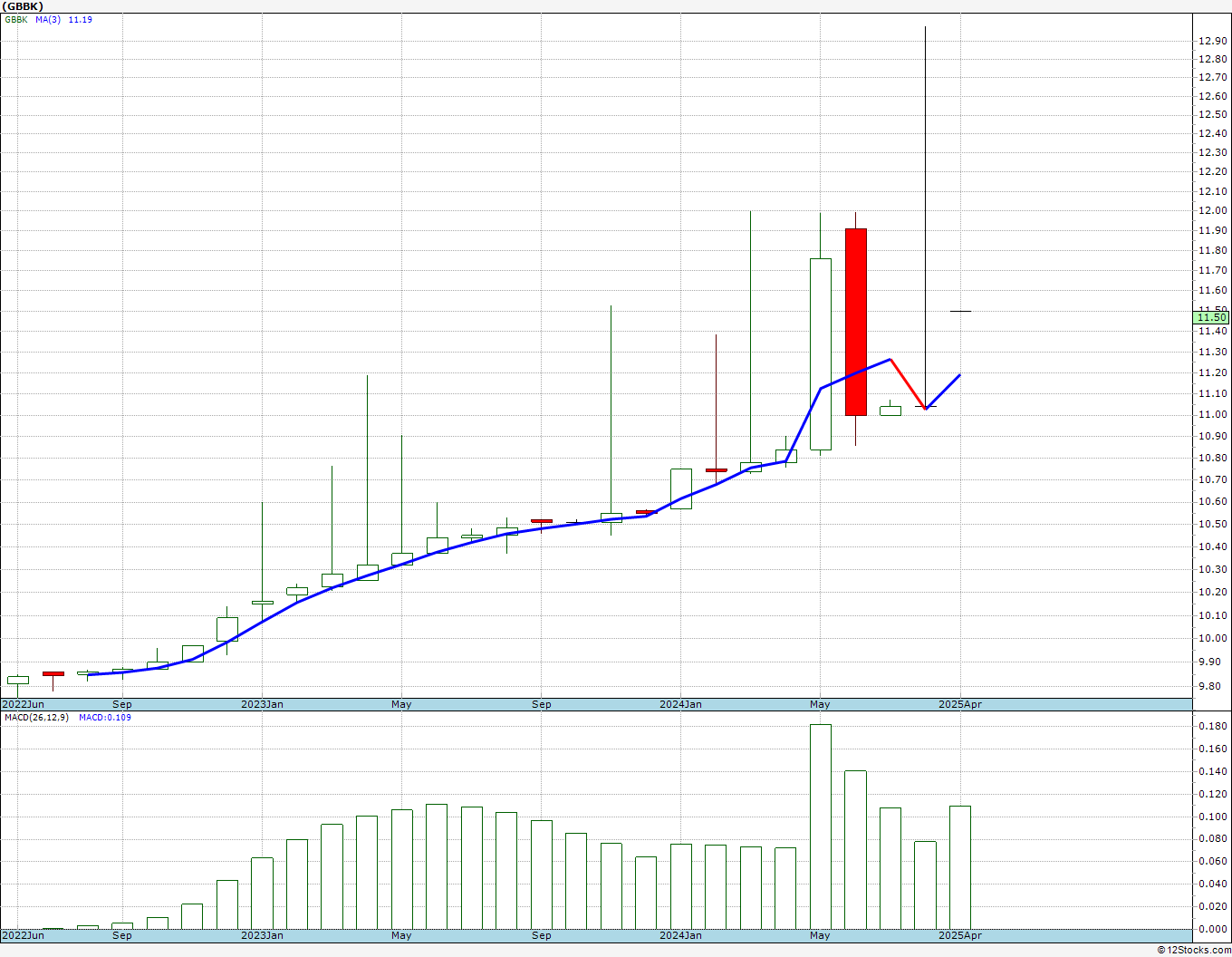The image size is (1232, 957).
Task: Select the MA(3) indicator label
Action: tap(48, 19)
